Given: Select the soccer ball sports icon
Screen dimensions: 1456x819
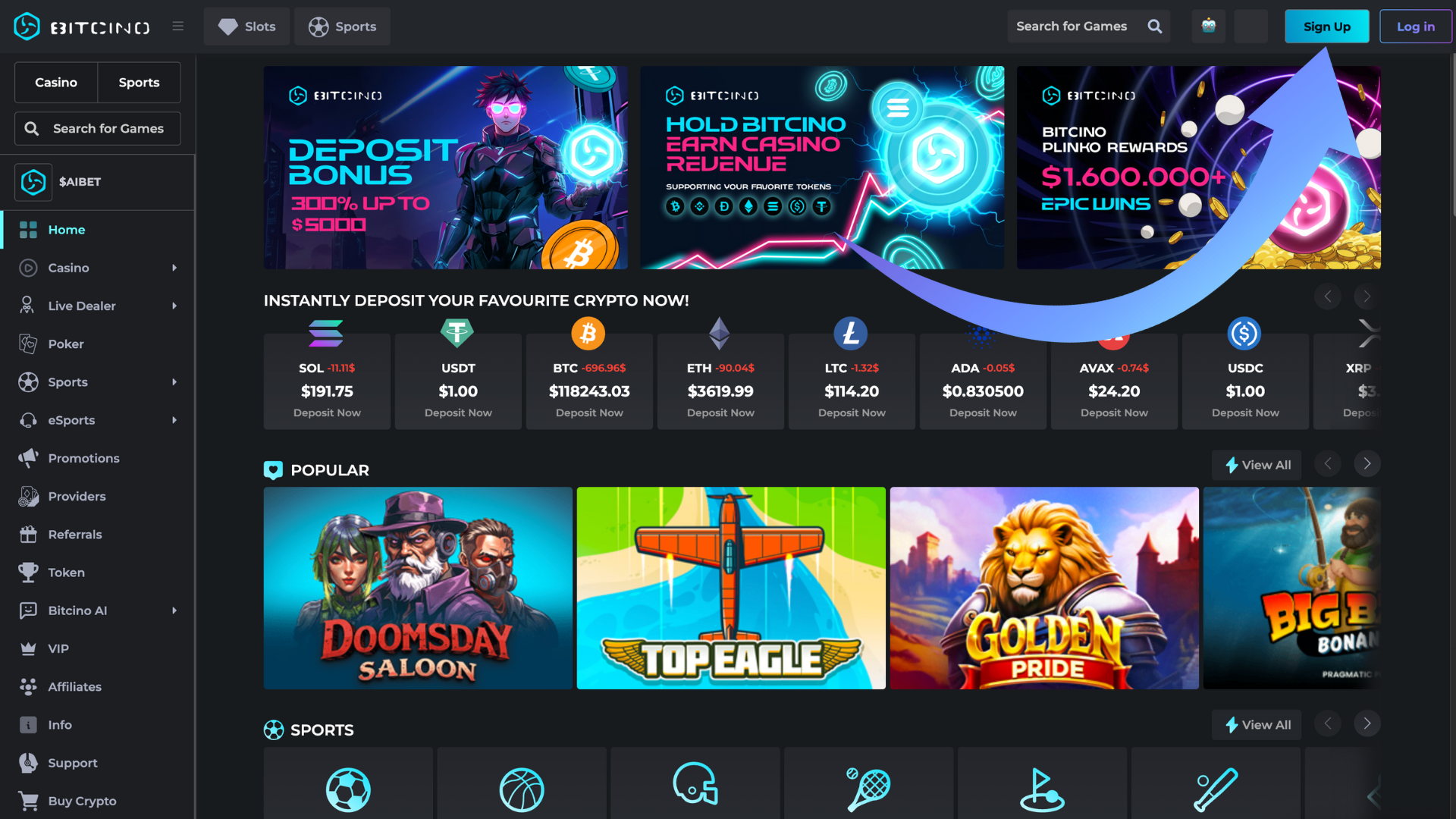Looking at the screenshot, I should (348, 789).
